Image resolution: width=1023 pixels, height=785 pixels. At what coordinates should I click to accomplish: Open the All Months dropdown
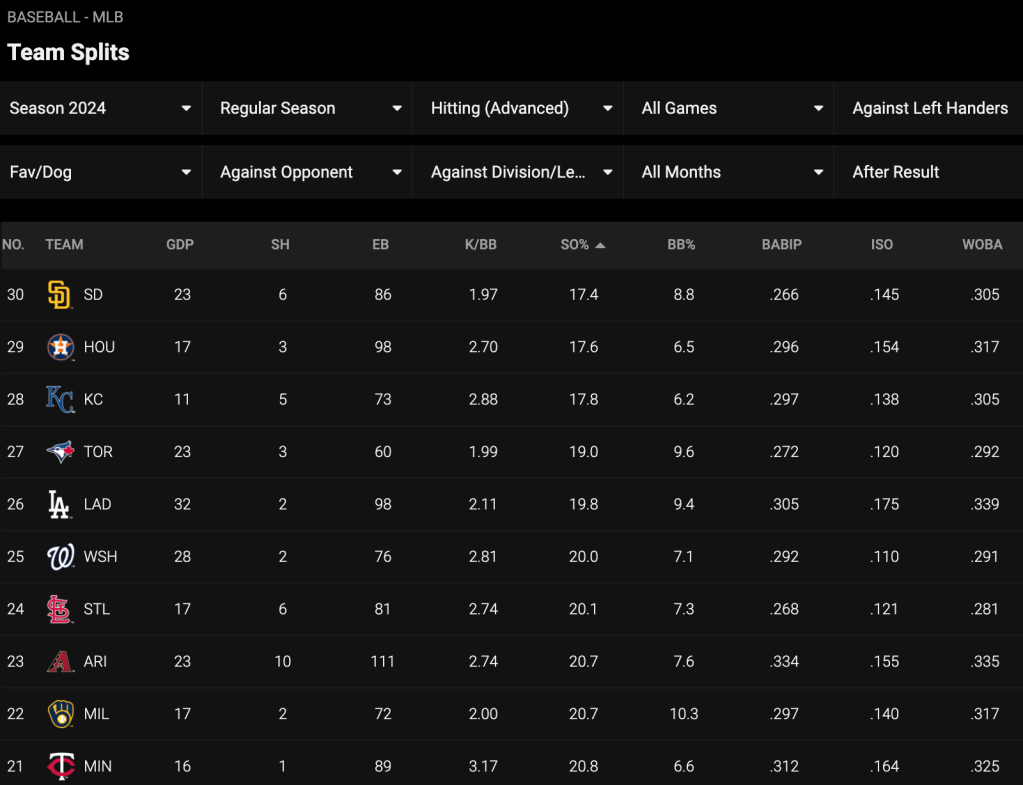point(728,172)
